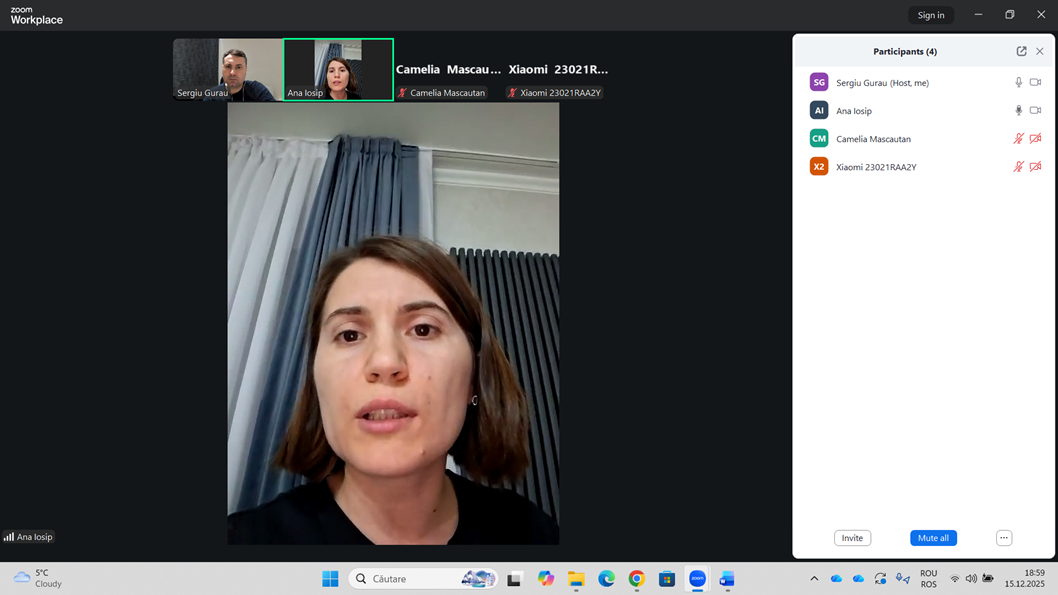Click Ana Iosip's camera icon in list
Image resolution: width=1058 pixels, height=595 pixels.
click(x=1035, y=111)
